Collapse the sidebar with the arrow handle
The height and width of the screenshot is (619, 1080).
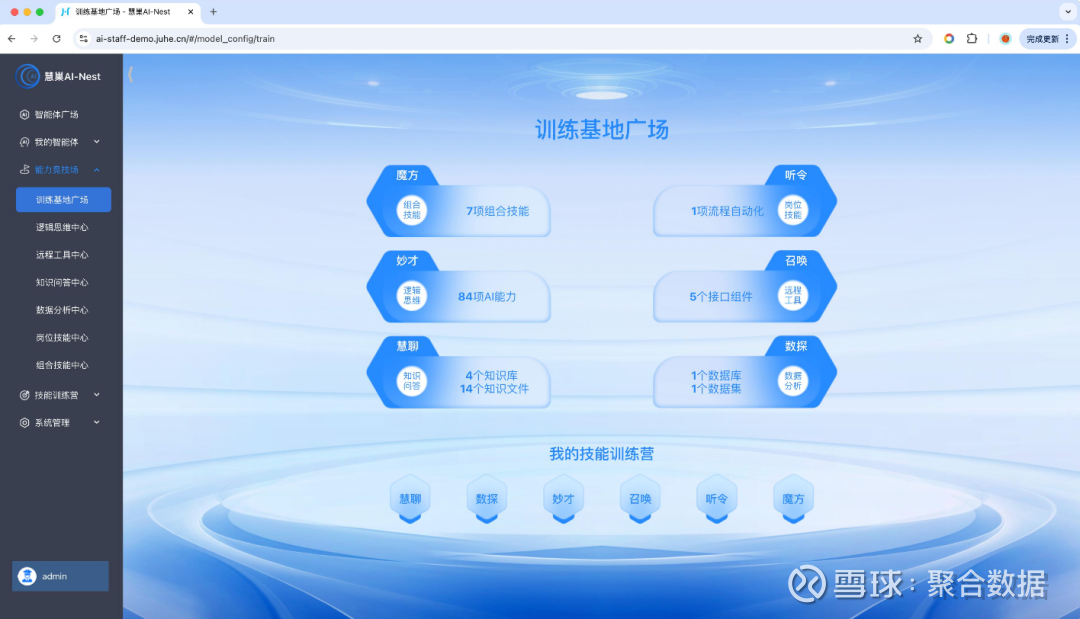(130, 74)
